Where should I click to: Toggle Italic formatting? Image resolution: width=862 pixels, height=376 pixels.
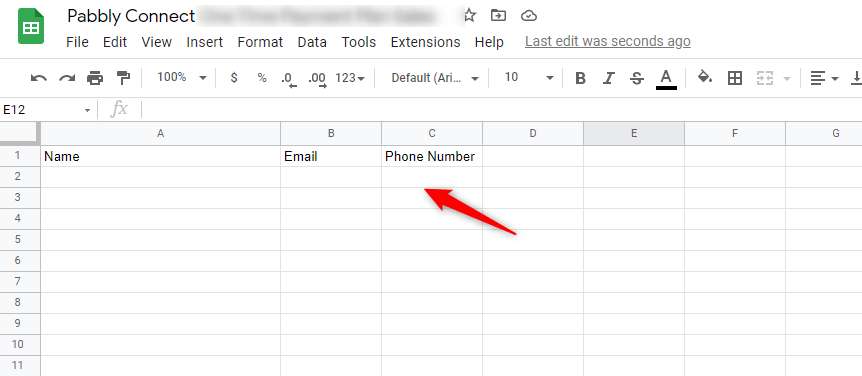(608, 78)
